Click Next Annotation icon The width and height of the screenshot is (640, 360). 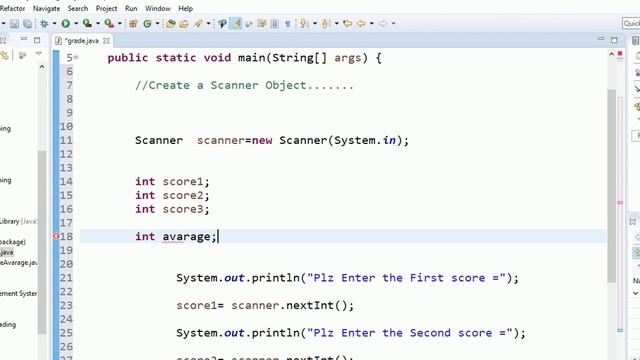coord(304,24)
